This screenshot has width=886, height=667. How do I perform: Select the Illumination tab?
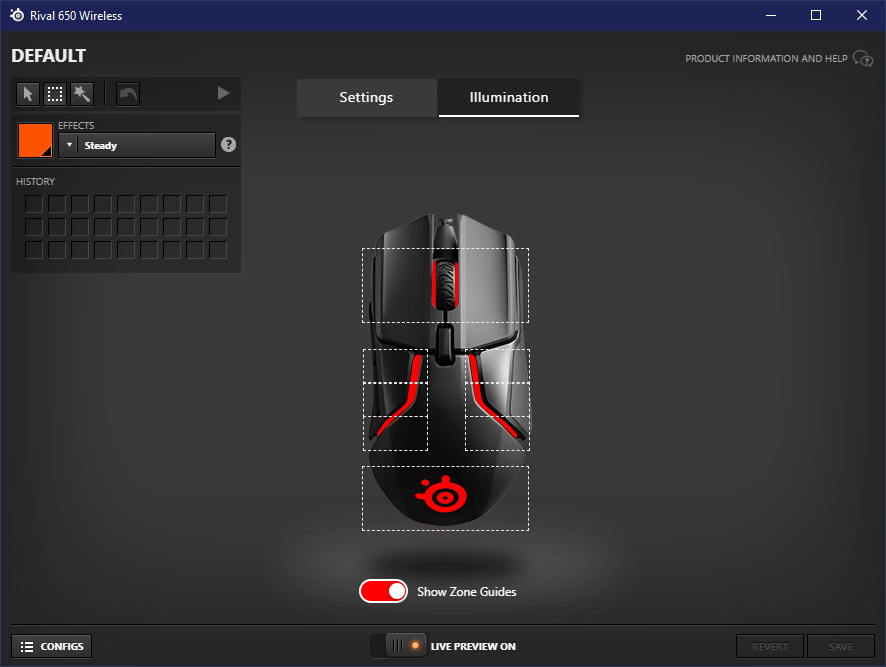tap(509, 97)
